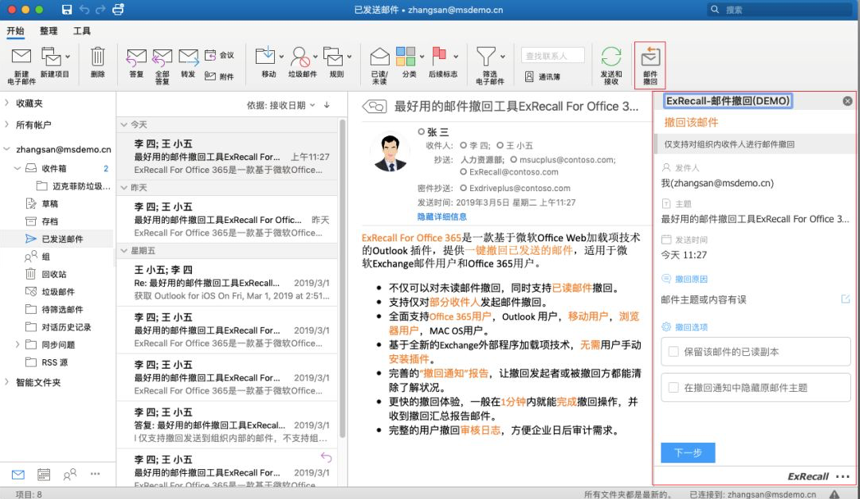Screen dimensions: 860x499
Task: Click the Junk (垃圾邮件) icon
Action: (300, 56)
